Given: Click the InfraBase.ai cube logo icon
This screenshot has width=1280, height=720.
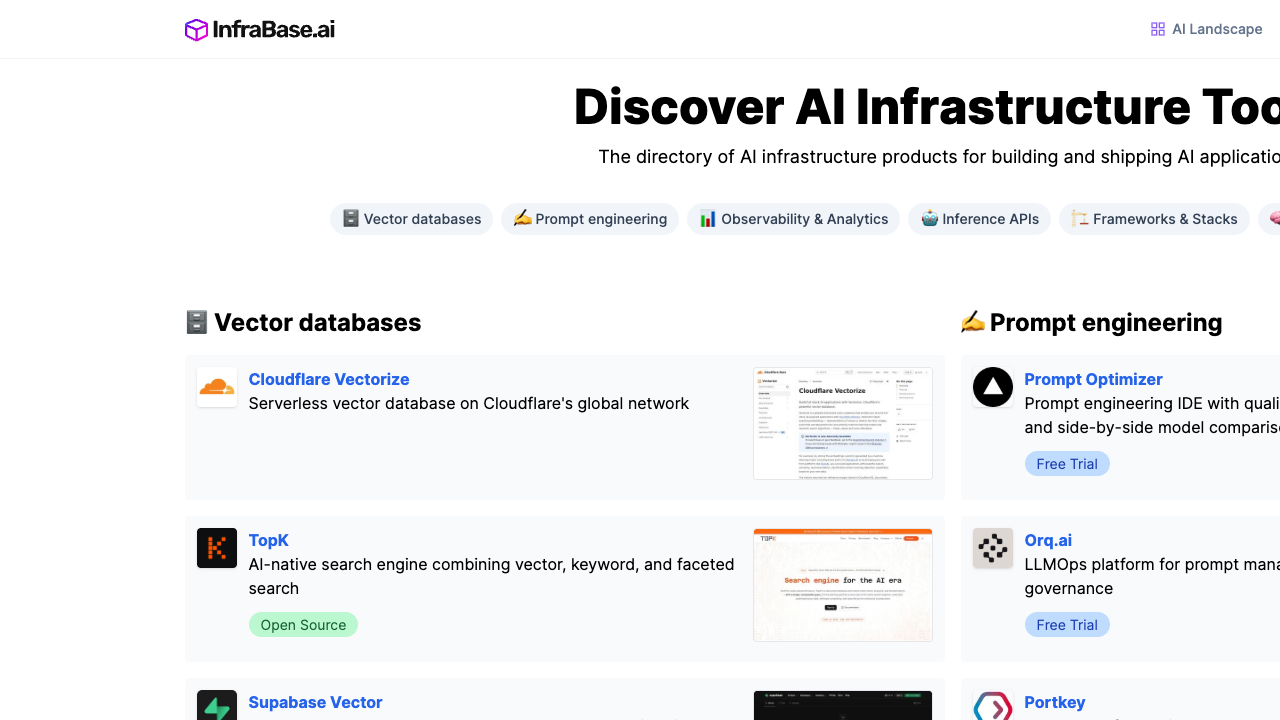Looking at the screenshot, I should [x=197, y=30].
